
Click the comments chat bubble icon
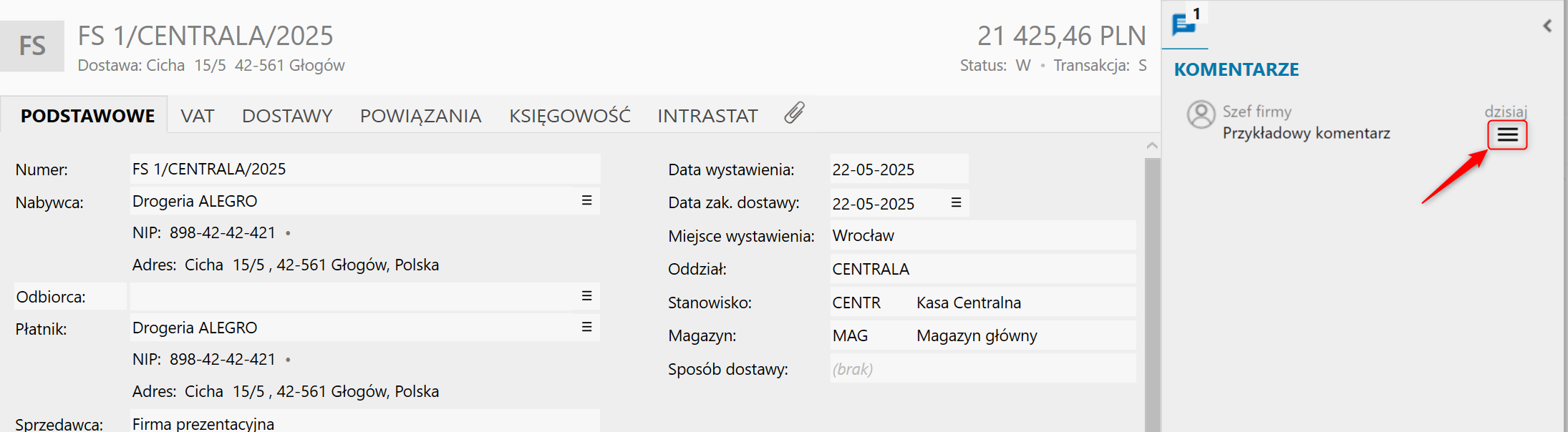click(1184, 24)
